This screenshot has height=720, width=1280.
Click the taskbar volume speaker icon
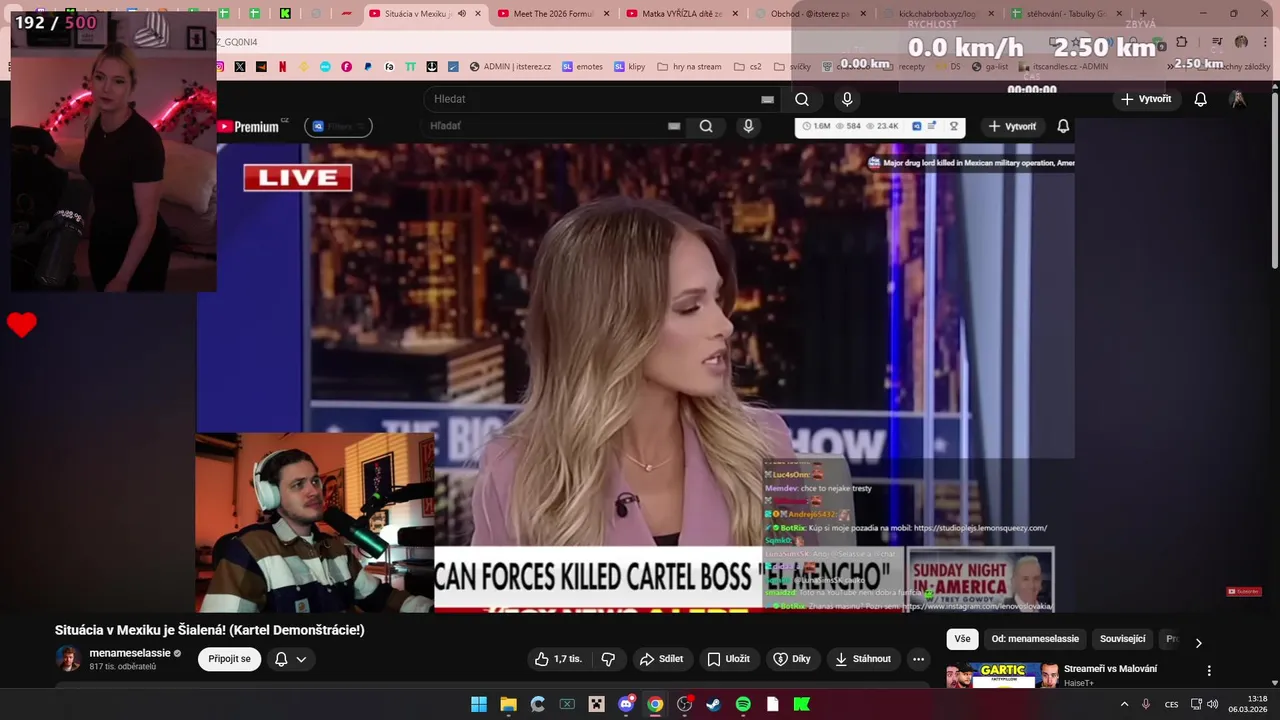click(x=1212, y=704)
